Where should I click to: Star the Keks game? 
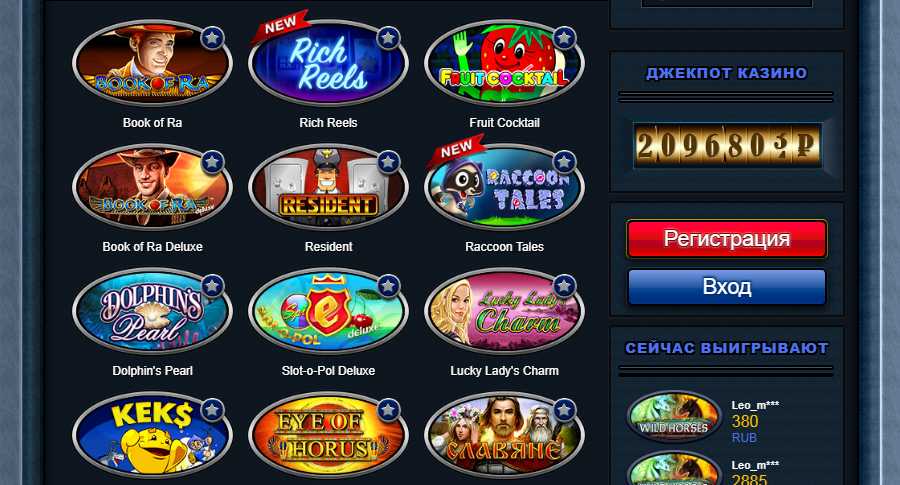(x=212, y=410)
